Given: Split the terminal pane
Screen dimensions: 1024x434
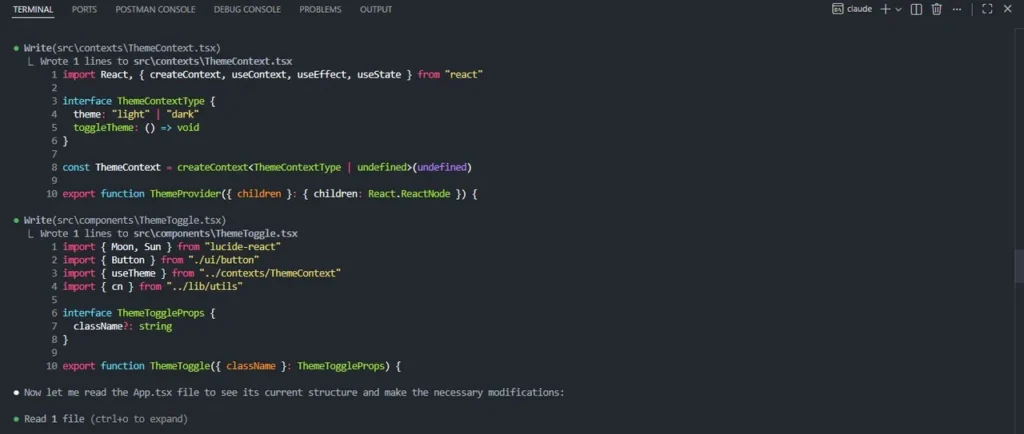Looking at the screenshot, I should 917,9.
